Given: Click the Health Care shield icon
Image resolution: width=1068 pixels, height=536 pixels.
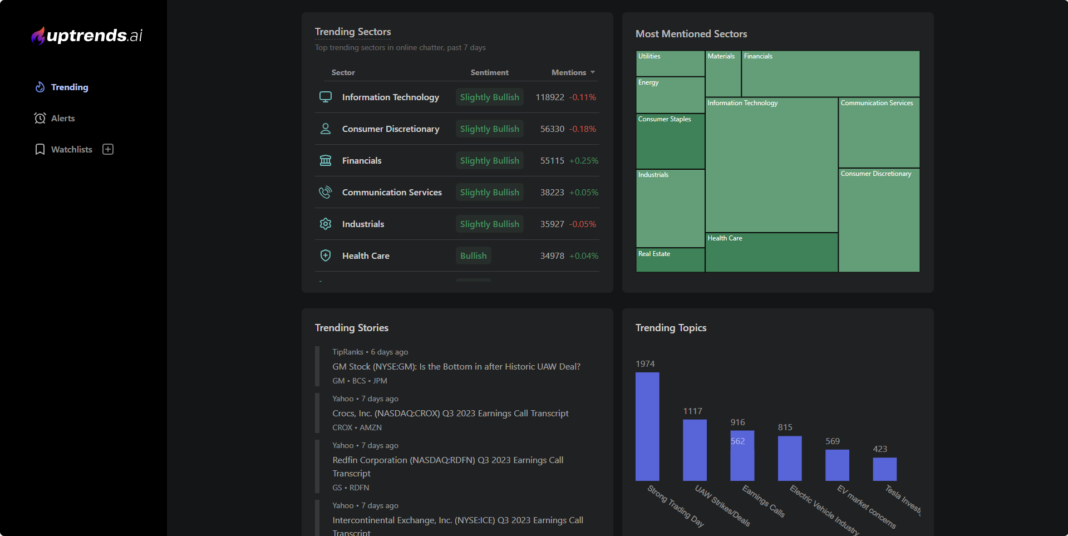Looking at the screenshot, I should pyautogui.click(x=325, y=256).
